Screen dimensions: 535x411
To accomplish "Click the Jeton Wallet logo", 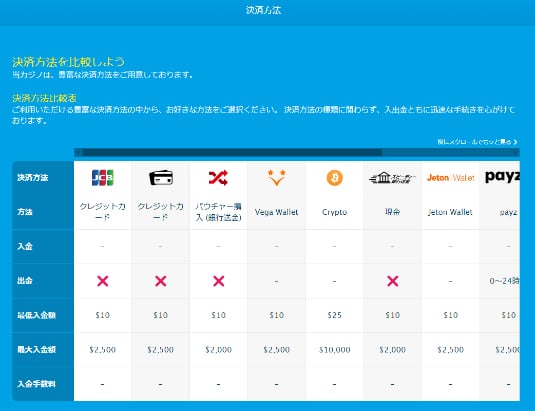I will coord(450,178).
